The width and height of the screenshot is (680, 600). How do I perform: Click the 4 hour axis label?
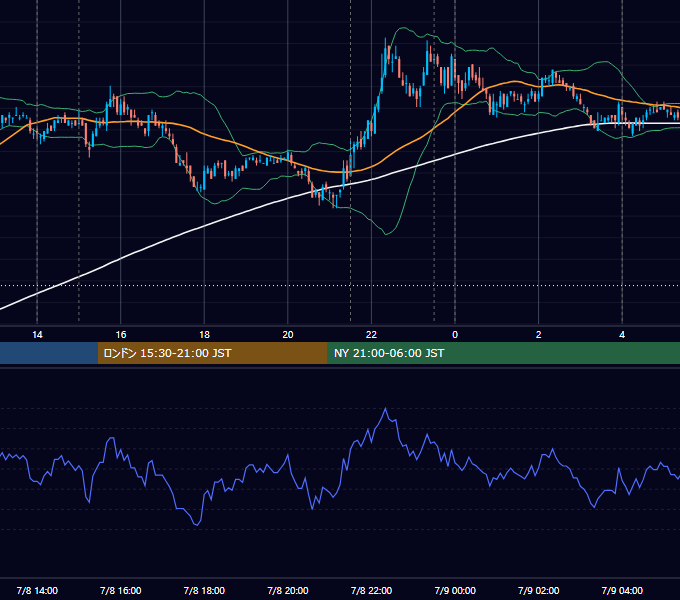622,335
